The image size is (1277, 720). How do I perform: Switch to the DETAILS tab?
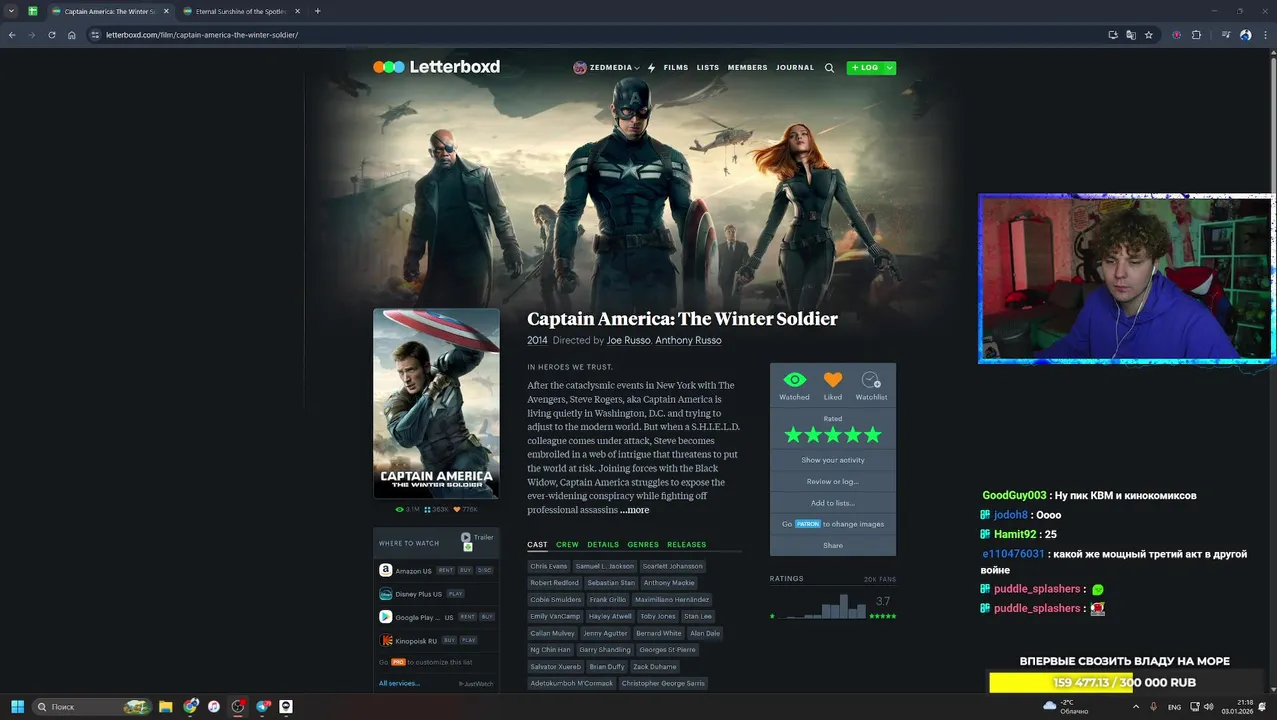click(603, 545)
